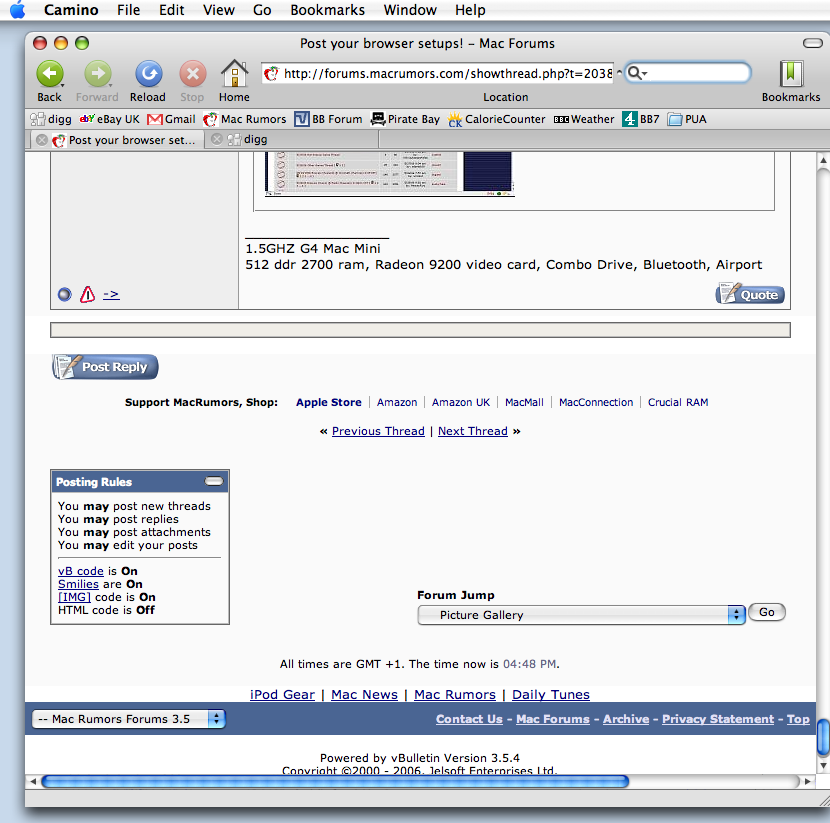Open the CalorieCounter bookmark
The height and width of the screenshot is (823, 830).
[497, 119]
